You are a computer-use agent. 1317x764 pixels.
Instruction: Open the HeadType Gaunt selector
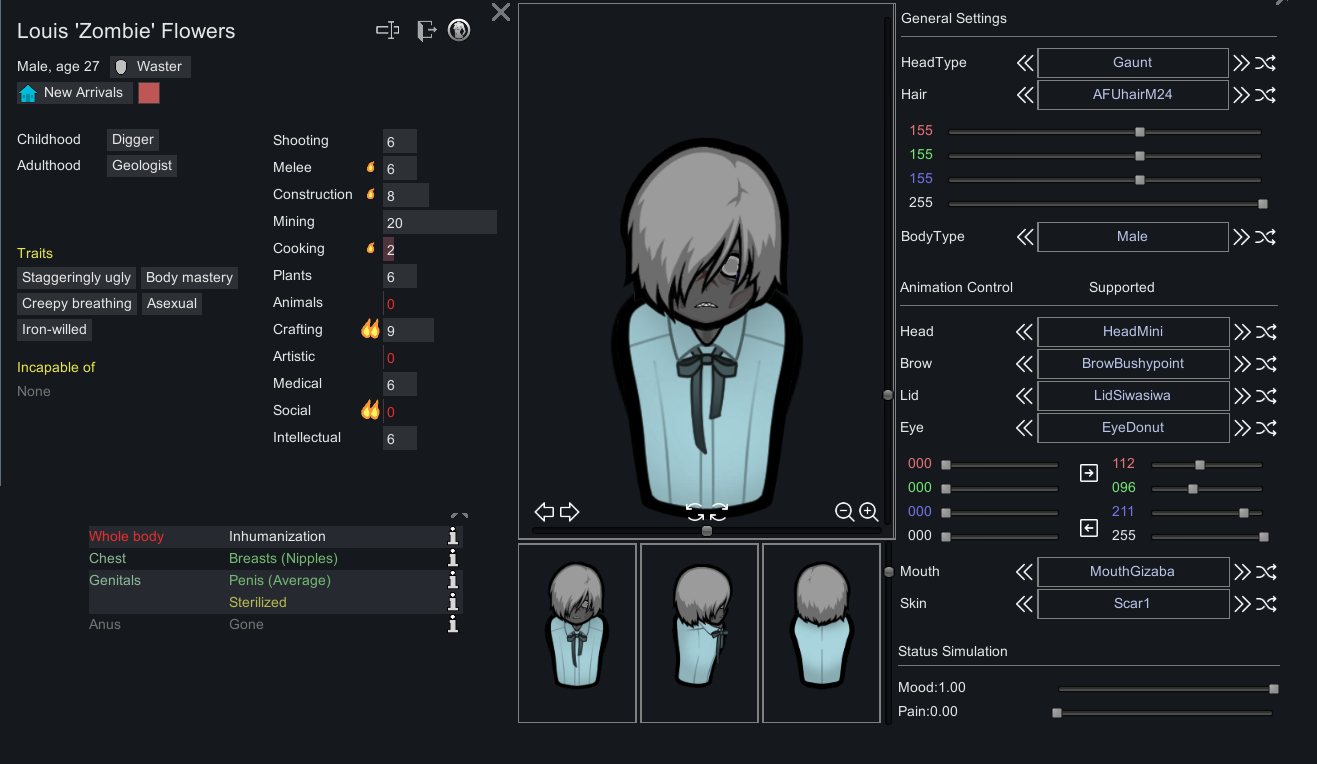click(1133, 63)
